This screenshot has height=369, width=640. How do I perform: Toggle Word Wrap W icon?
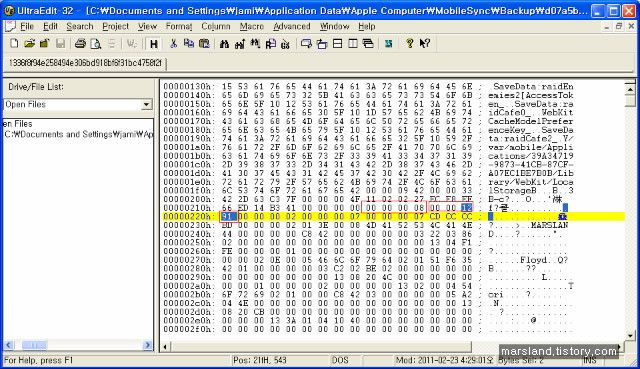pos(131,43)
